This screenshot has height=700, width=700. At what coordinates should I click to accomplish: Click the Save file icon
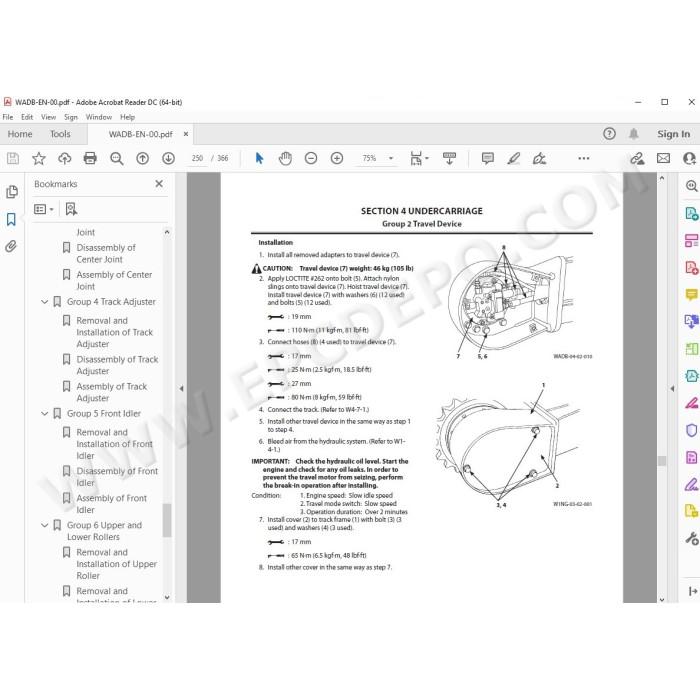13,158
